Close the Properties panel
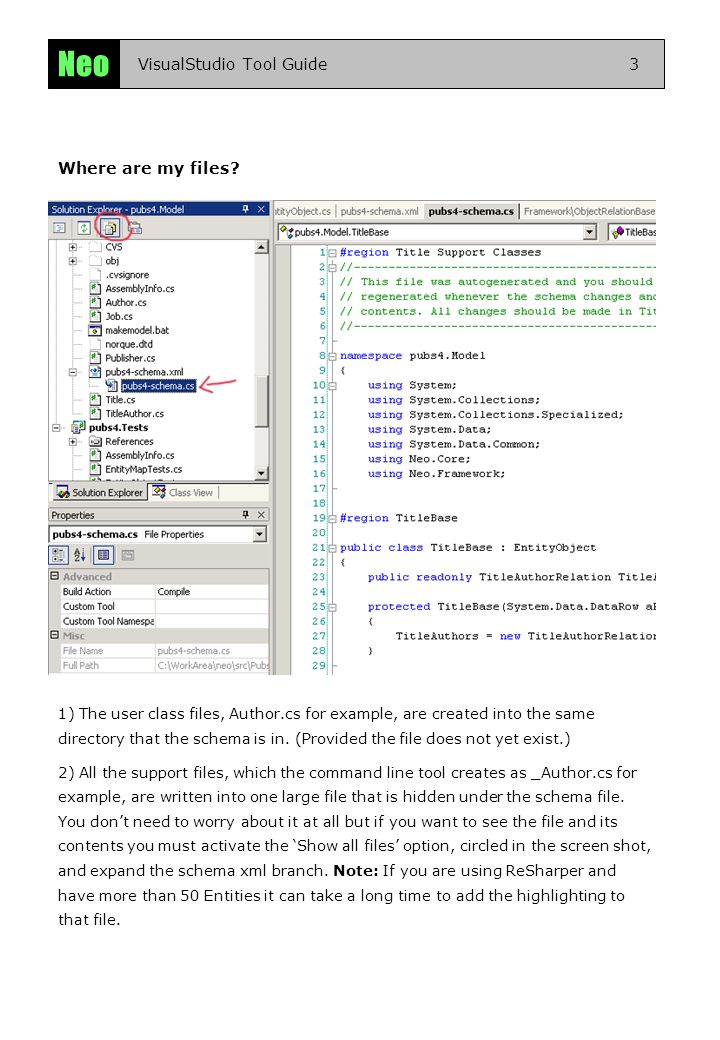 pos(261,515)
